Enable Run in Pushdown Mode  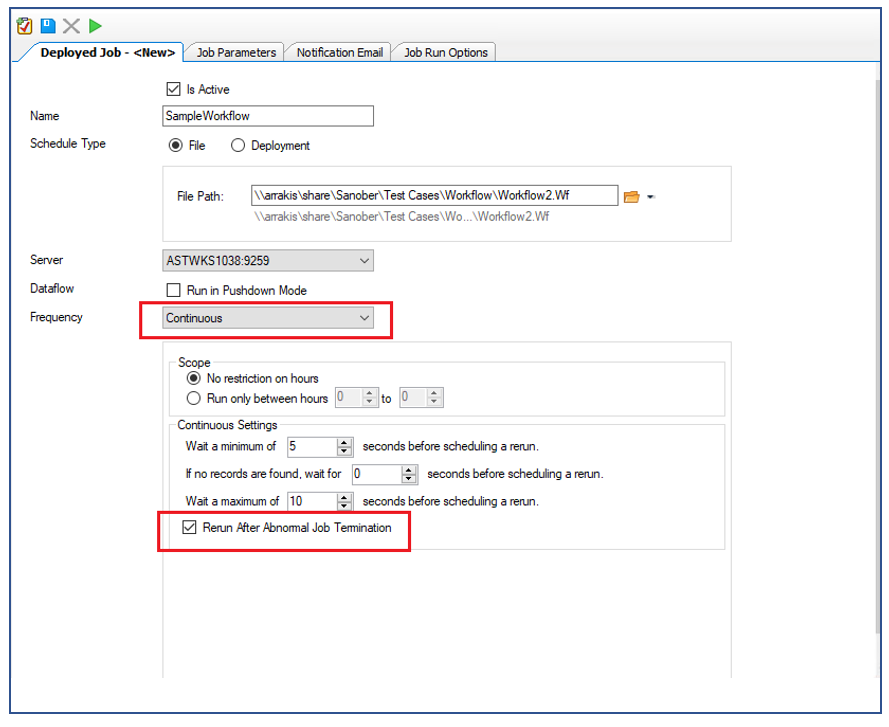(174, 290)
